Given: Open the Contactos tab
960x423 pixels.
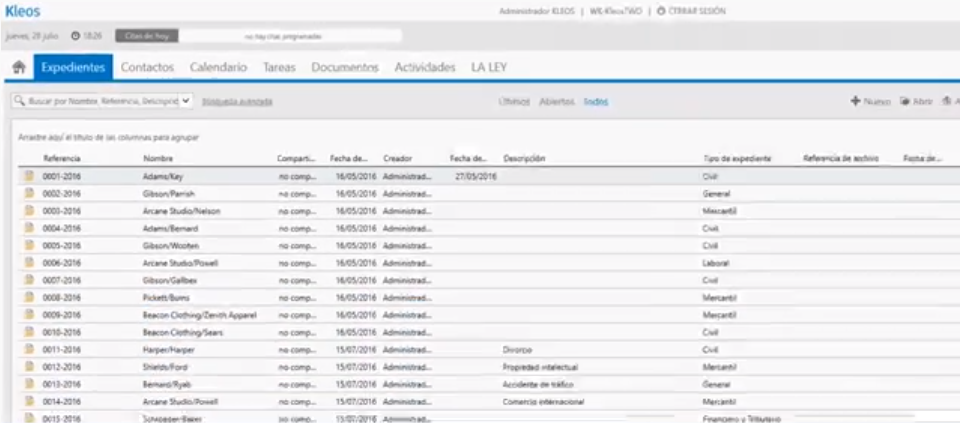Looking at the screenshot, I should click(x=148, y=68).
